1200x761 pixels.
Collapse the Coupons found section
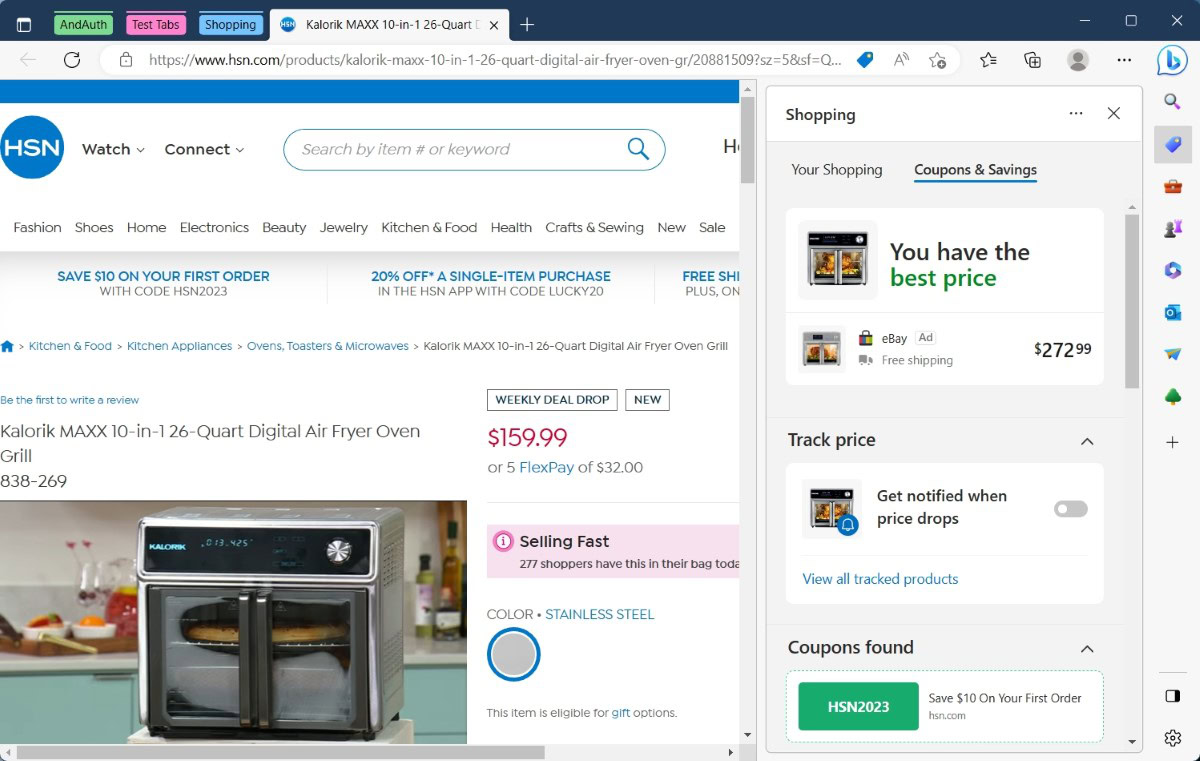[1087, 649]
